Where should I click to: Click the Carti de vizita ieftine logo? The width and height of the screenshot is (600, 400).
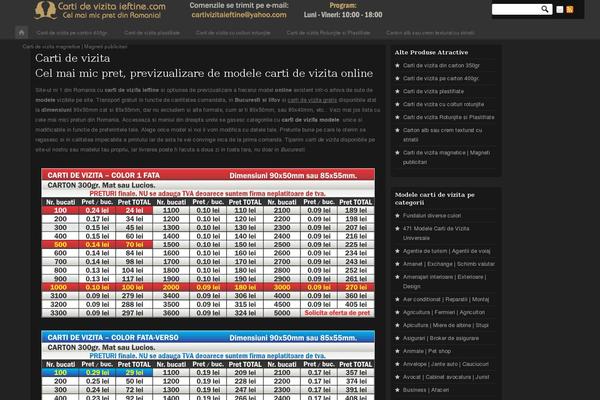coord(100,11)
